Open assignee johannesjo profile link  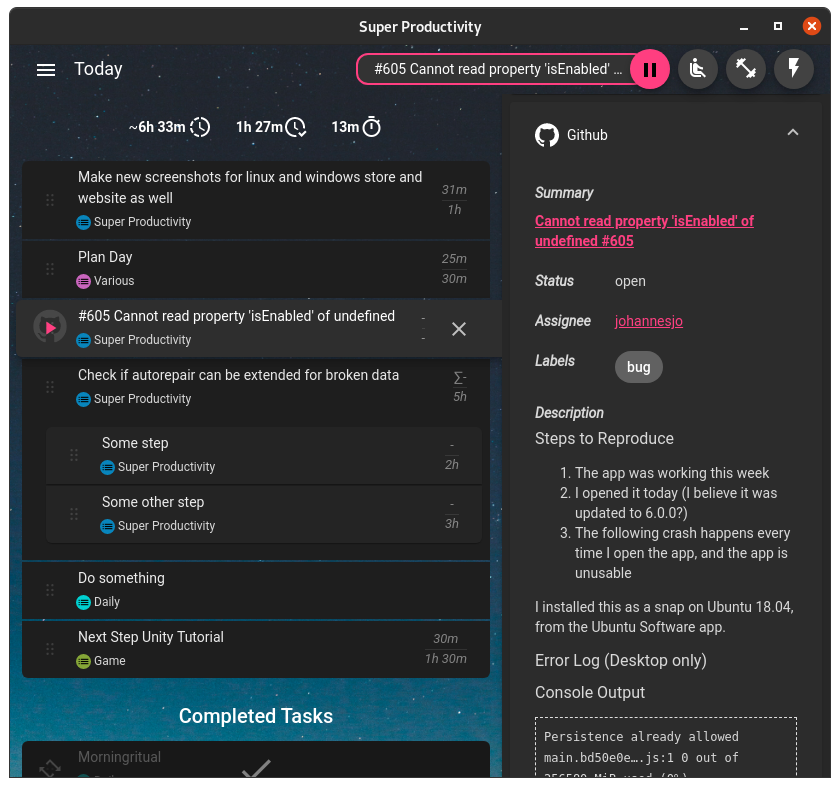(648, 321)
